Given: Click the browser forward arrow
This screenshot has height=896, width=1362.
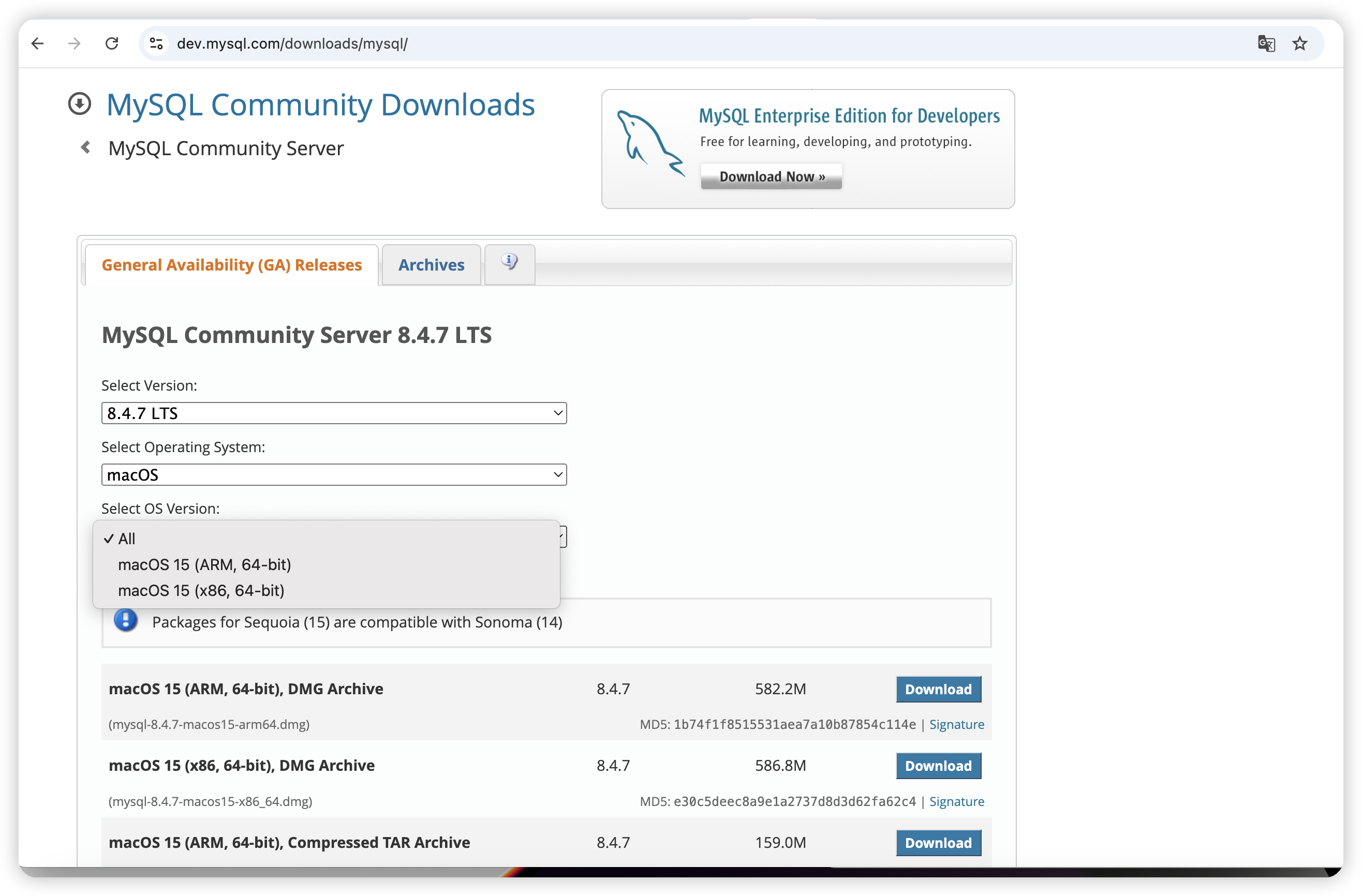Looking at the screenshot, I should tap(75, 43).
